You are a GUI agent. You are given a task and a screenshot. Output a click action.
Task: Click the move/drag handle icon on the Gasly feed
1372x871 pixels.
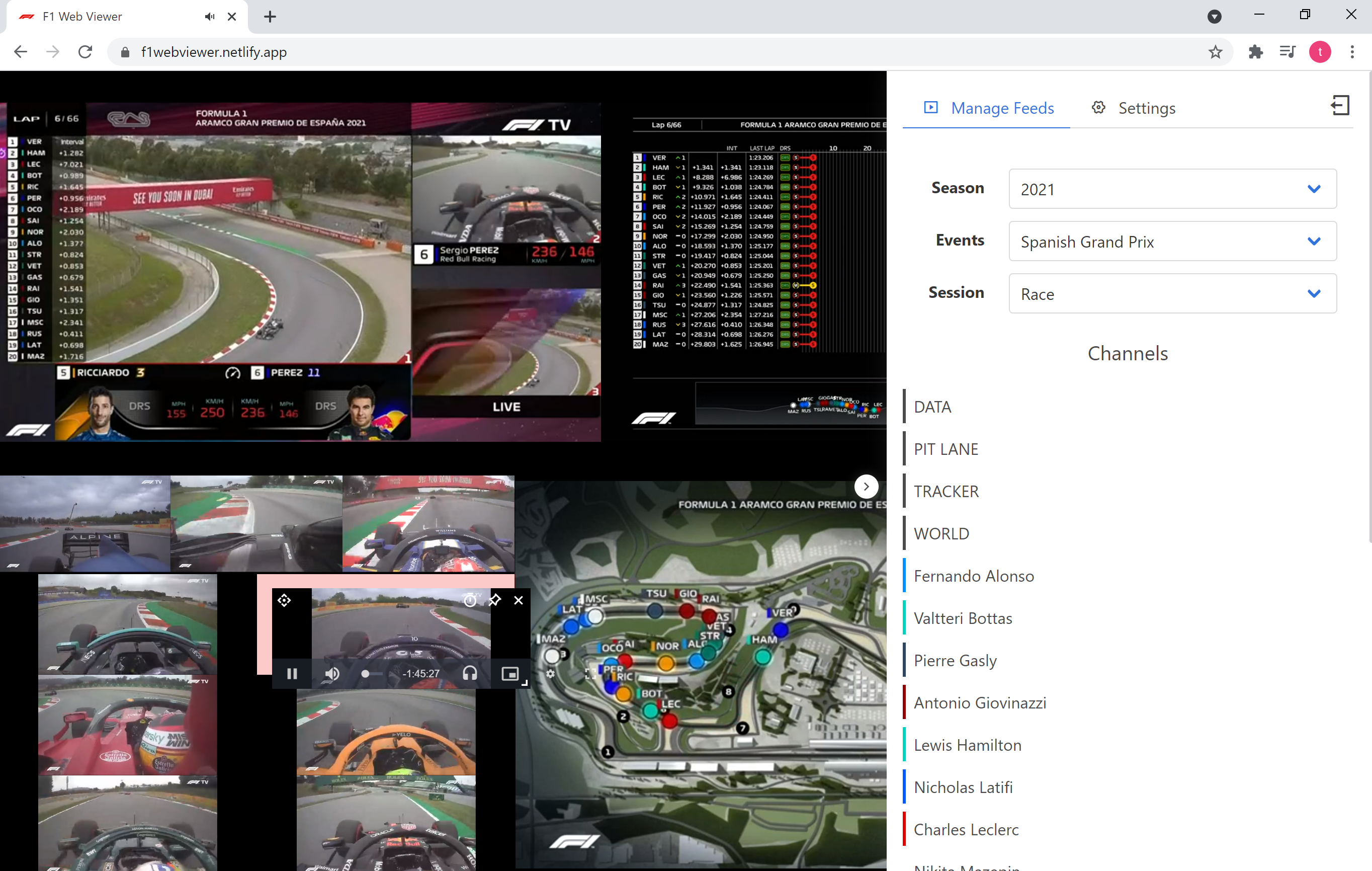[x=284, y=600]
